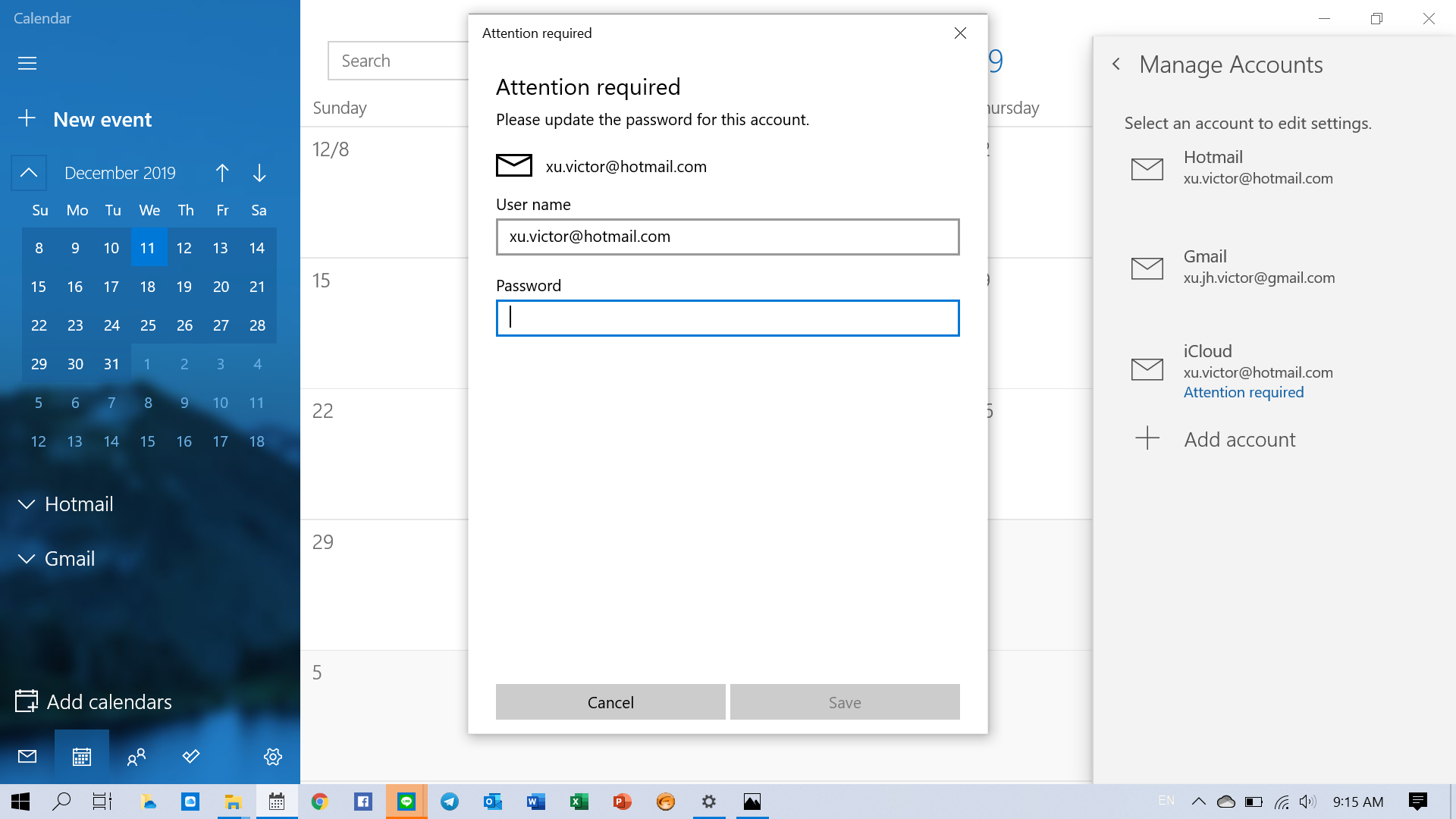Open Settings gear in taskbar
Viewport: 1456px width, 819px height.
click(x=709, y=802)
